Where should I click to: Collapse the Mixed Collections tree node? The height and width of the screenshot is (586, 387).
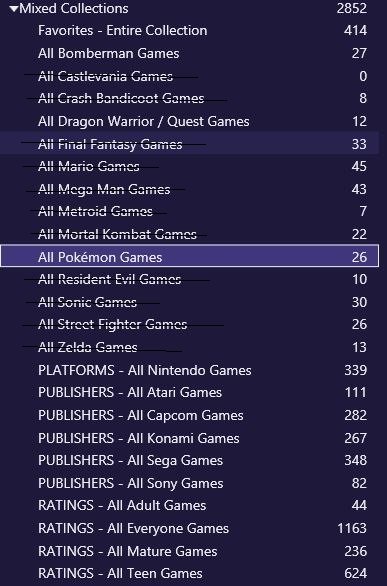pyautogui.click(x=14, y=9)
